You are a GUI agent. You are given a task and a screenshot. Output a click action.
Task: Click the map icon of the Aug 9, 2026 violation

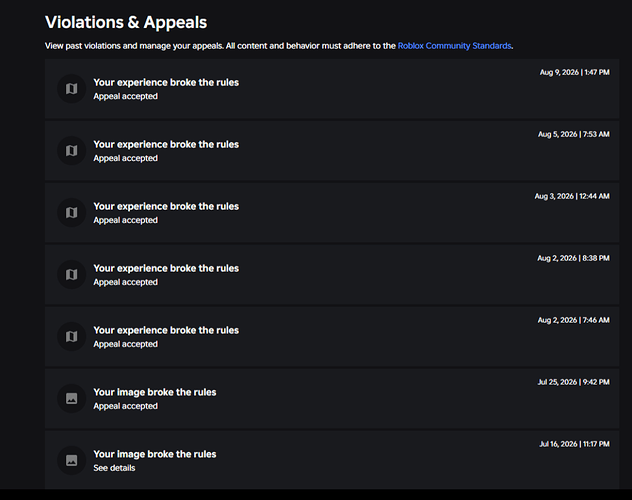[71, 89]
